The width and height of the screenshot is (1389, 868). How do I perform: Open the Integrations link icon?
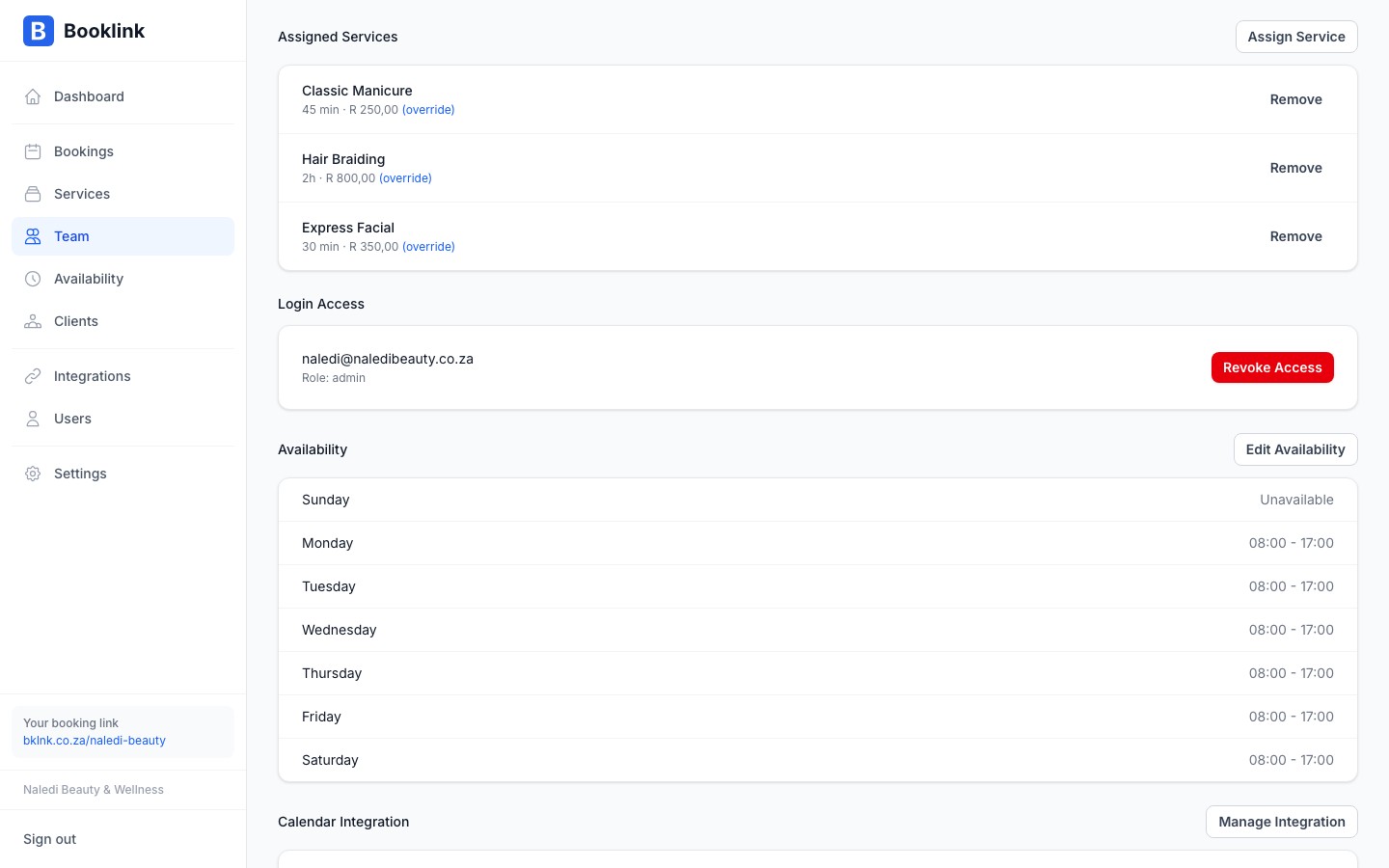33,376
